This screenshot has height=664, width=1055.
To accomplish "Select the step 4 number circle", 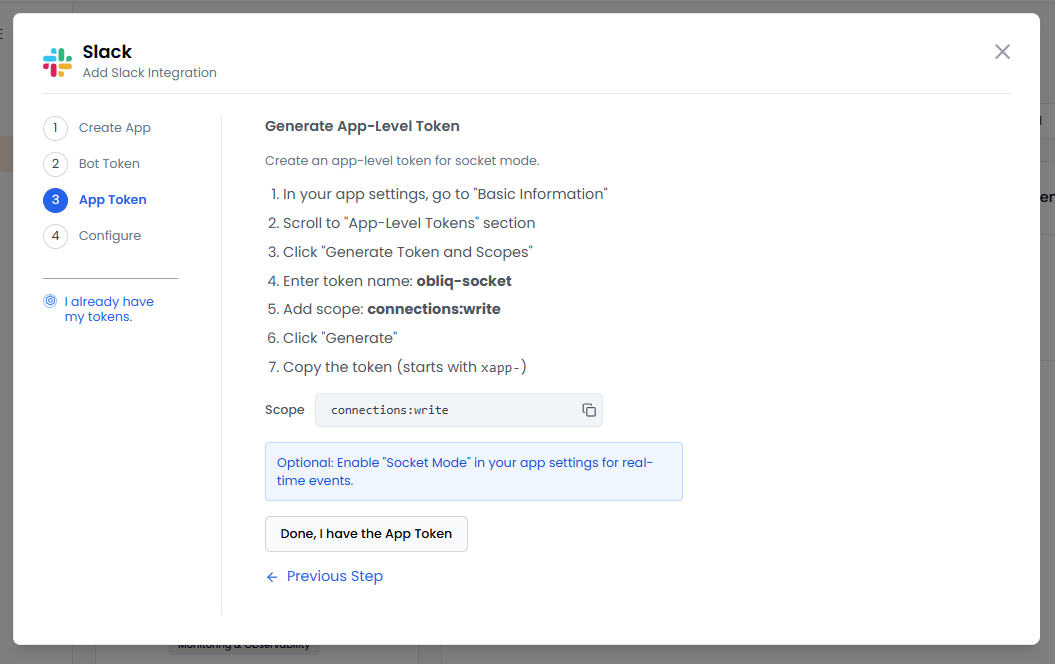I will click(55, 236).
